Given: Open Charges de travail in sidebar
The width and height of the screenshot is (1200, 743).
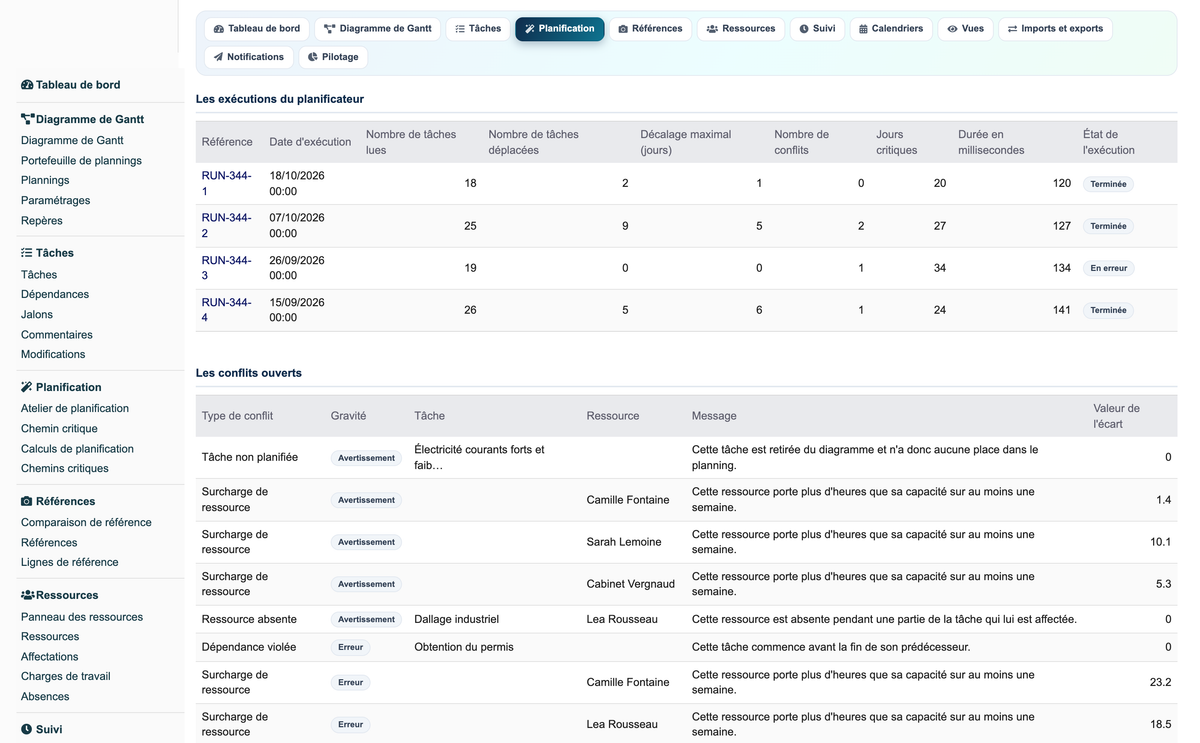Looking at the screenshot, I should 66,676.
